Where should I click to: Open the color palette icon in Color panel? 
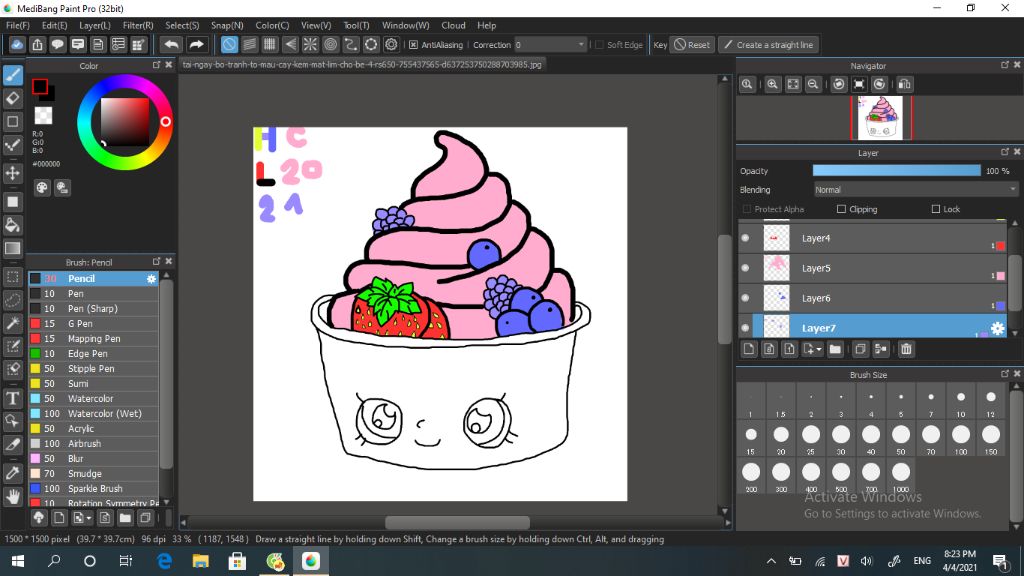point(42,188)
